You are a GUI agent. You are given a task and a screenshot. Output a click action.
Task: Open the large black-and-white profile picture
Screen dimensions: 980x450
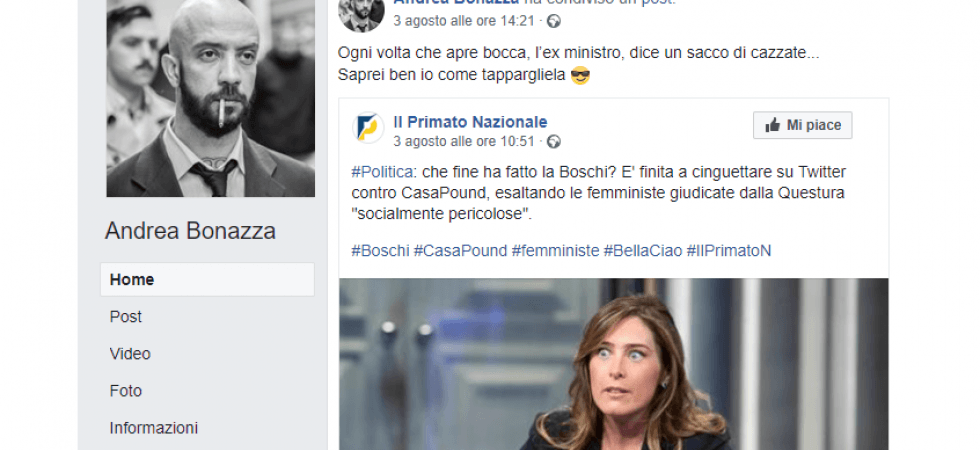tap(211, 98)
